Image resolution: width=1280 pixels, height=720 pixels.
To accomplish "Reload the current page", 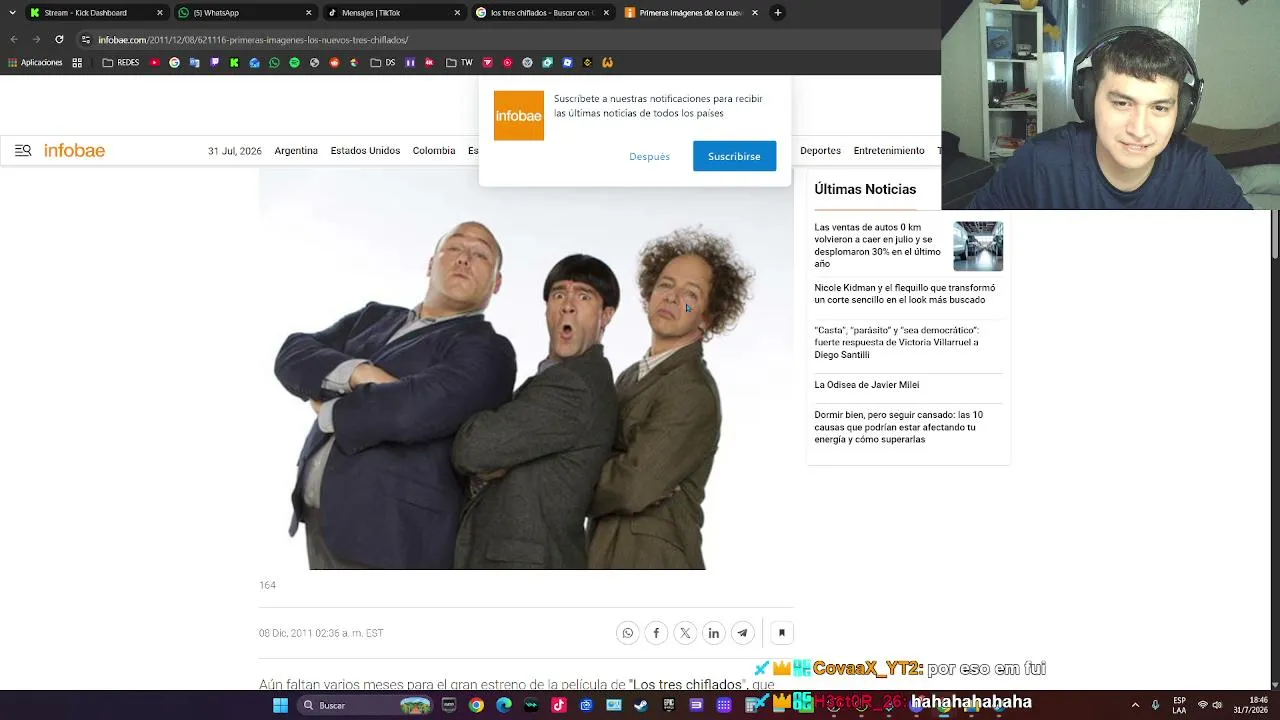I will click(x=59, y=40).
